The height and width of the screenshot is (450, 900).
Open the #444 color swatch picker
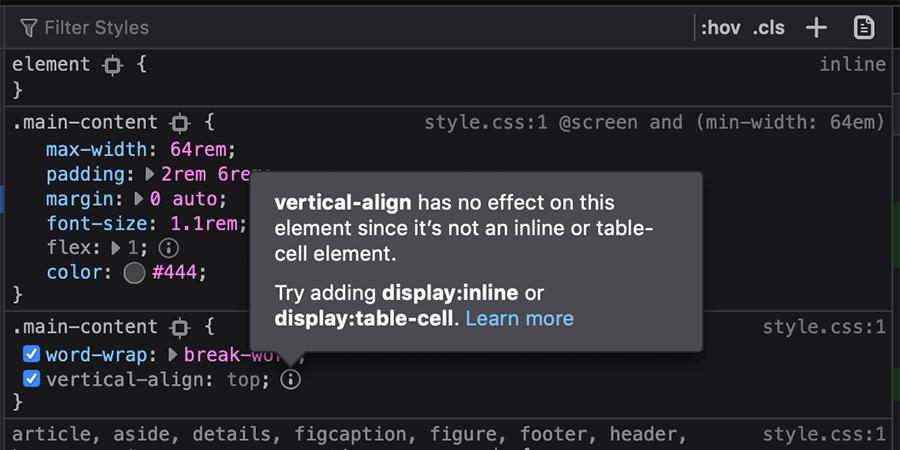(x=135, y=272)
